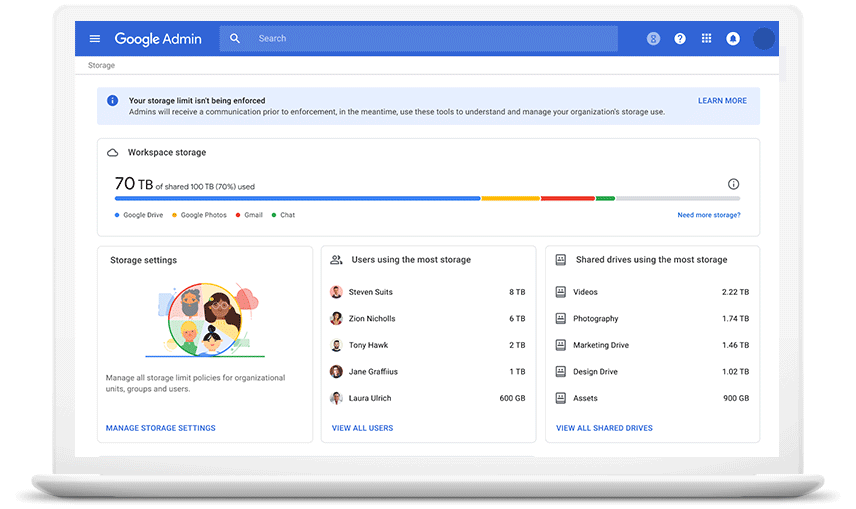Click the Storage settings illustration
The height and width of the screenshot is (509, 856).
(x=205, y=319)
